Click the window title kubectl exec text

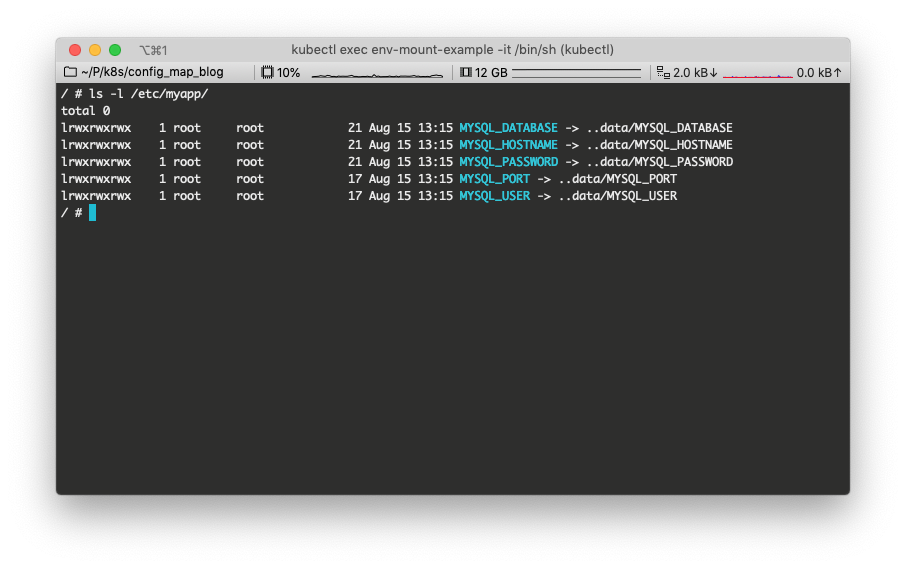(x=452, y=50)
